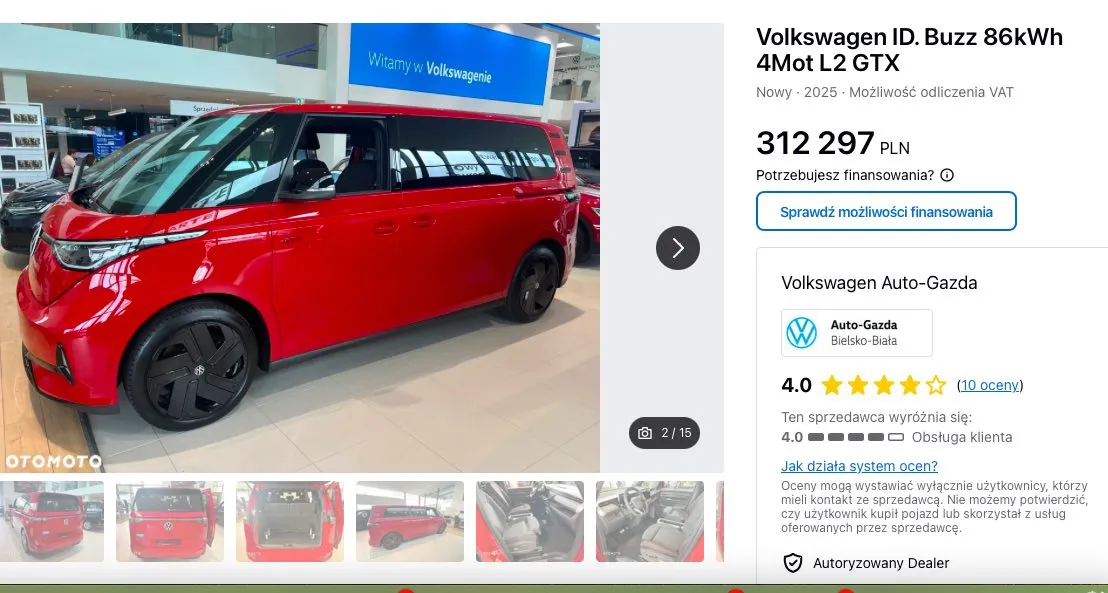Open the 10 oceny reviews link
The image size is (1108, 593).
pos(989,385)
